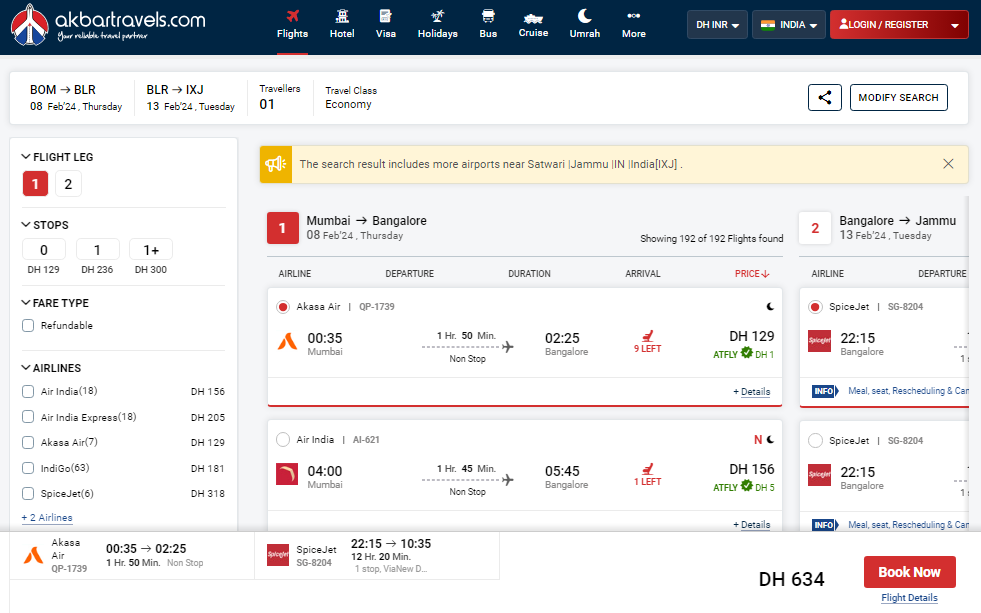981x613 pixels.
Task: Sort by the DEPARTURE column header of leg 1
Action: 409,274
